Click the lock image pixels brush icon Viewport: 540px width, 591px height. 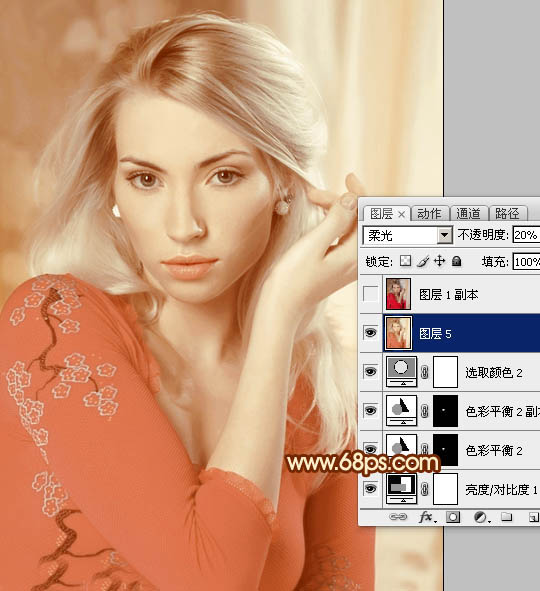pyautogui.click(x=423, y=261)
